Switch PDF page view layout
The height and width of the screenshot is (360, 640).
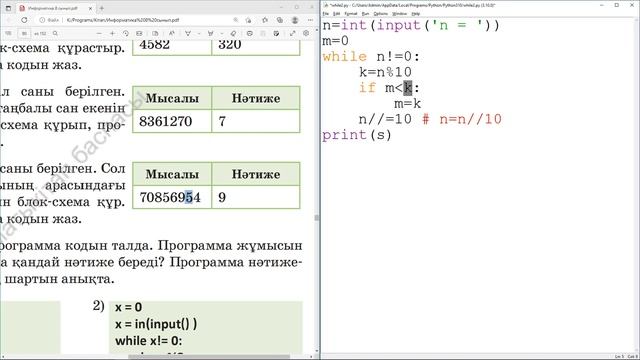(x=155, y=33)
